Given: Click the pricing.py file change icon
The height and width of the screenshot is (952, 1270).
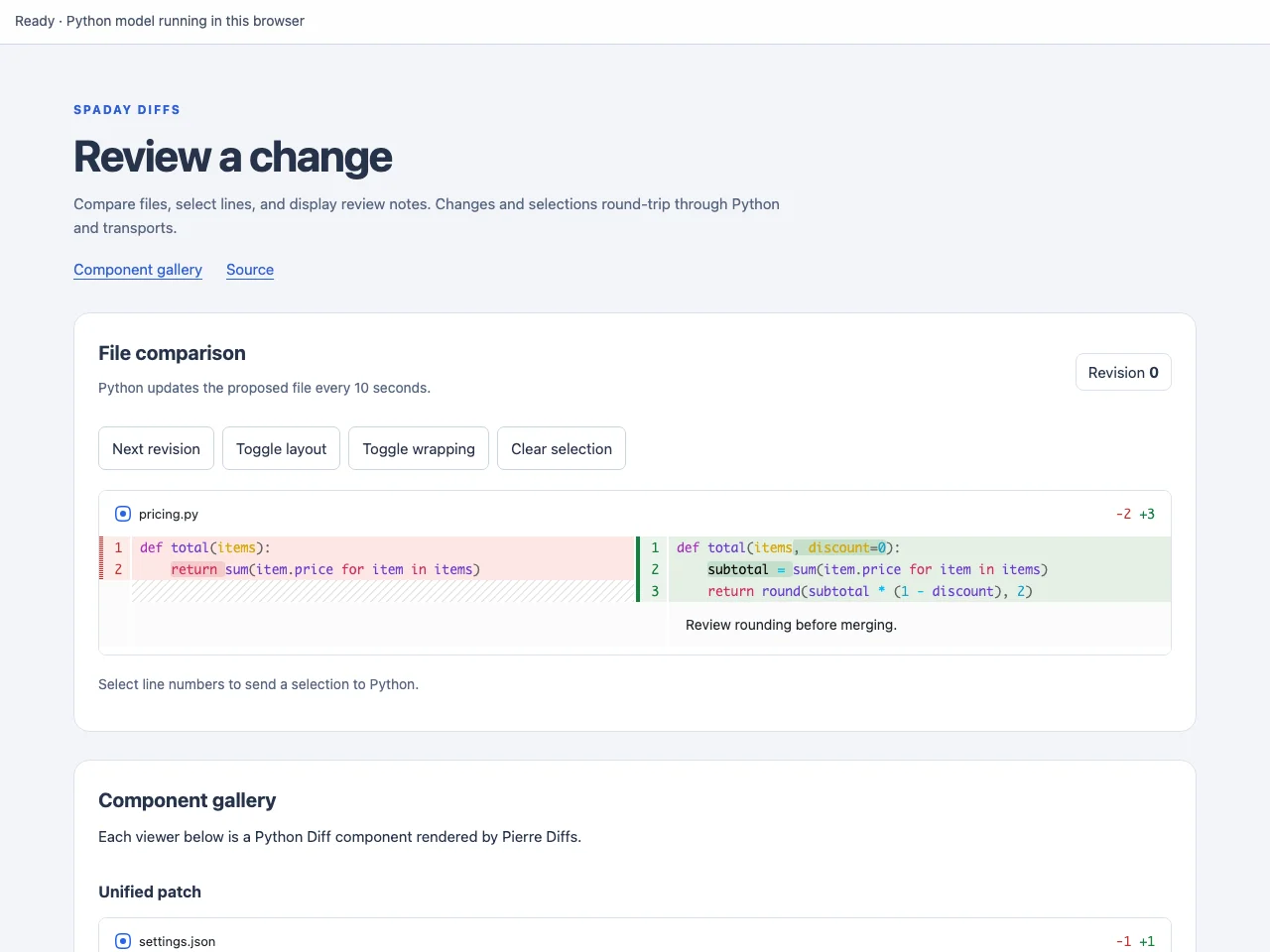Looking at the screenshot, I should tap(123, 514).
